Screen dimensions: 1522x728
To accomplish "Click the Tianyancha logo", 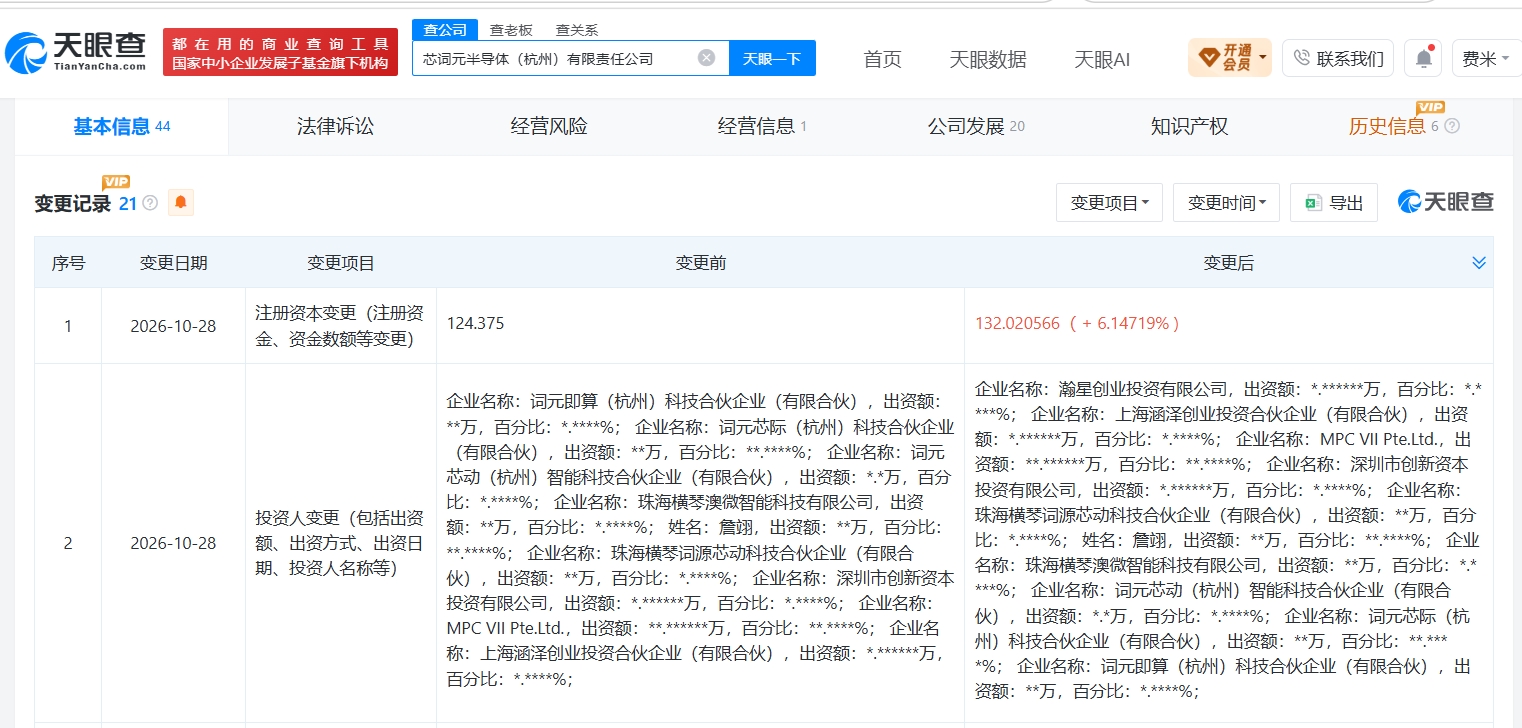I will [x=76, y=52].
